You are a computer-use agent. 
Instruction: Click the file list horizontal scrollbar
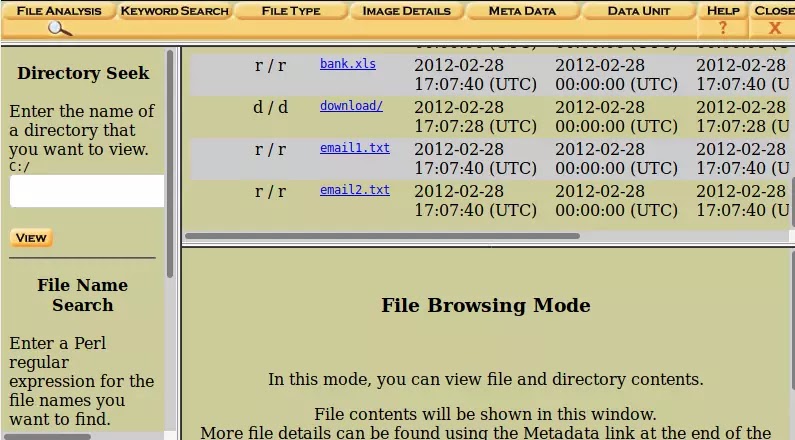click(382, 236)
